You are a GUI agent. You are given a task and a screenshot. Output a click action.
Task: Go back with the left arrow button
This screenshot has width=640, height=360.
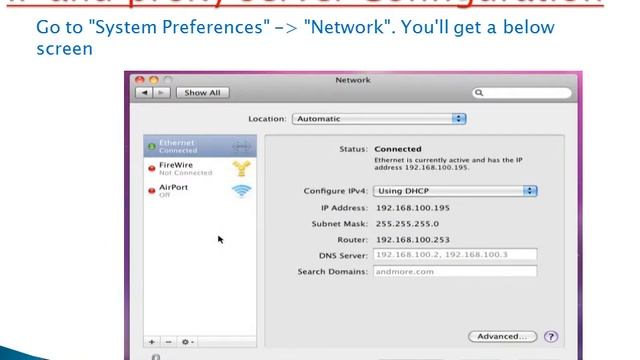144,93
